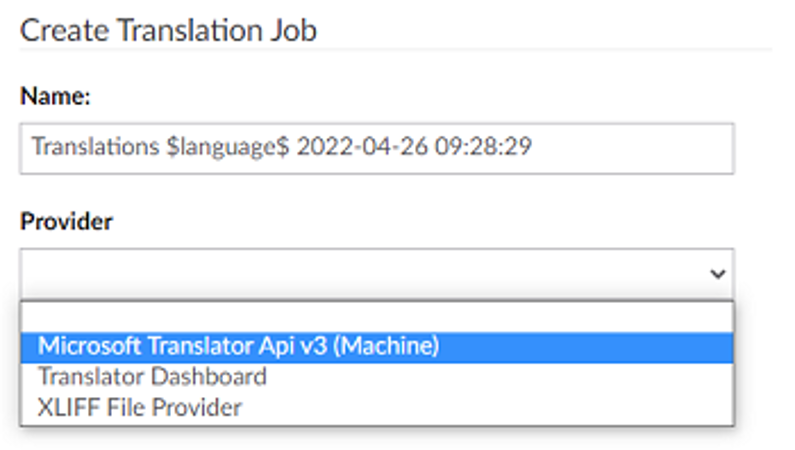Select the blank empty provider option
The height and width of the screenshot is (450, 795).
[x=376, y=316]
